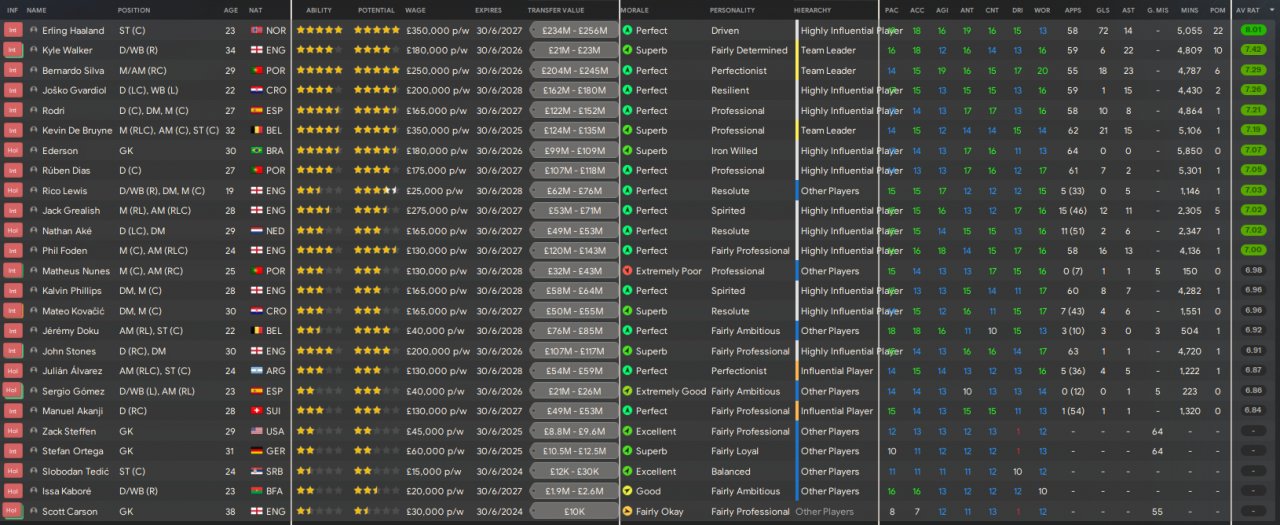The width and height of the screenshot is (1280, 525).
Task: Sort by the POTENTIAL column header
Action: pyautogui.click(x=375, y=10)
